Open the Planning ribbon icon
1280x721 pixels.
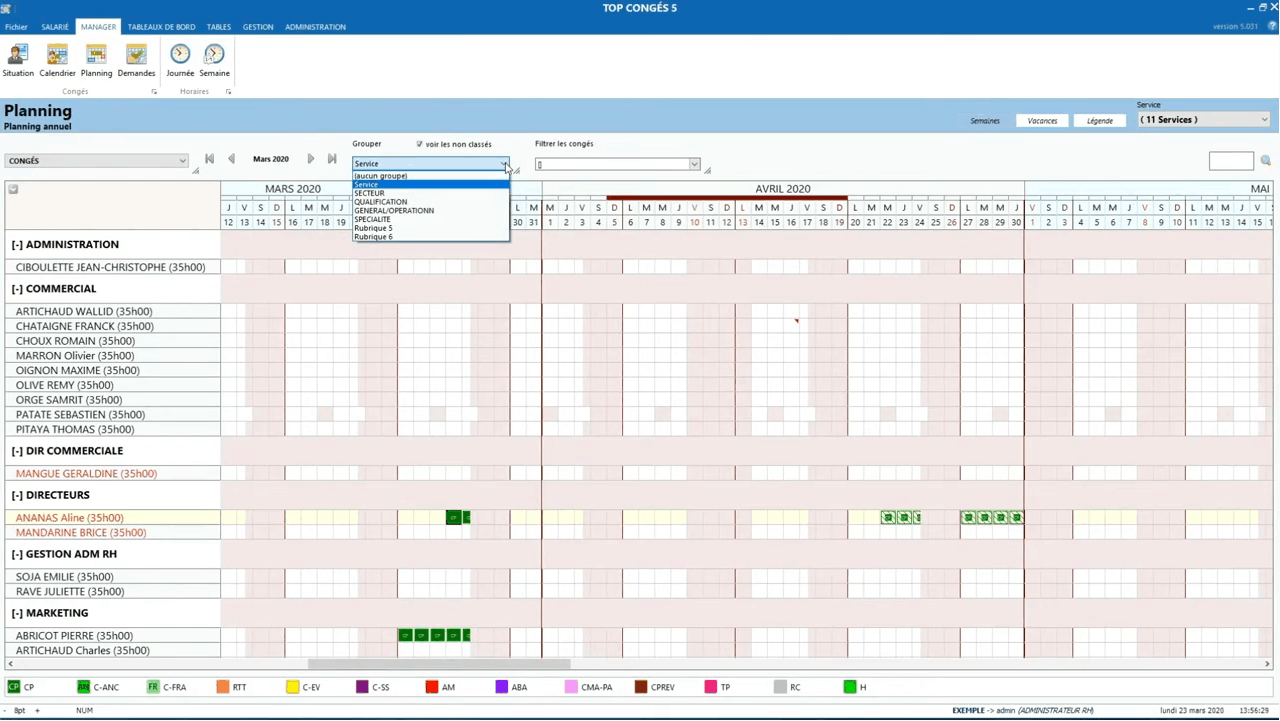[x=96, y=55]
